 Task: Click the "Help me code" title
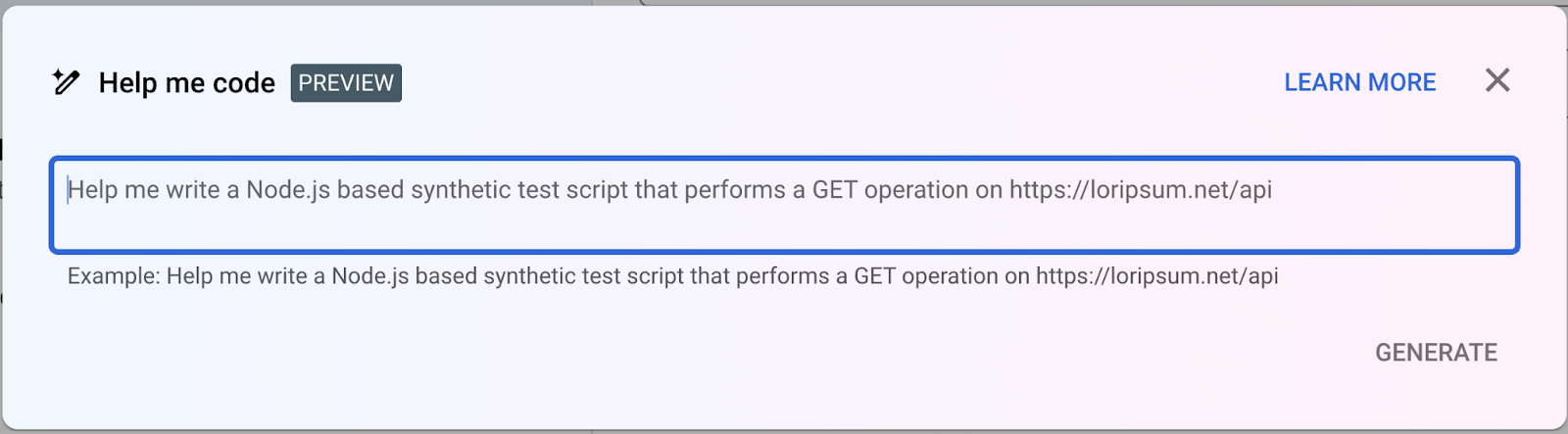[186, 83]
